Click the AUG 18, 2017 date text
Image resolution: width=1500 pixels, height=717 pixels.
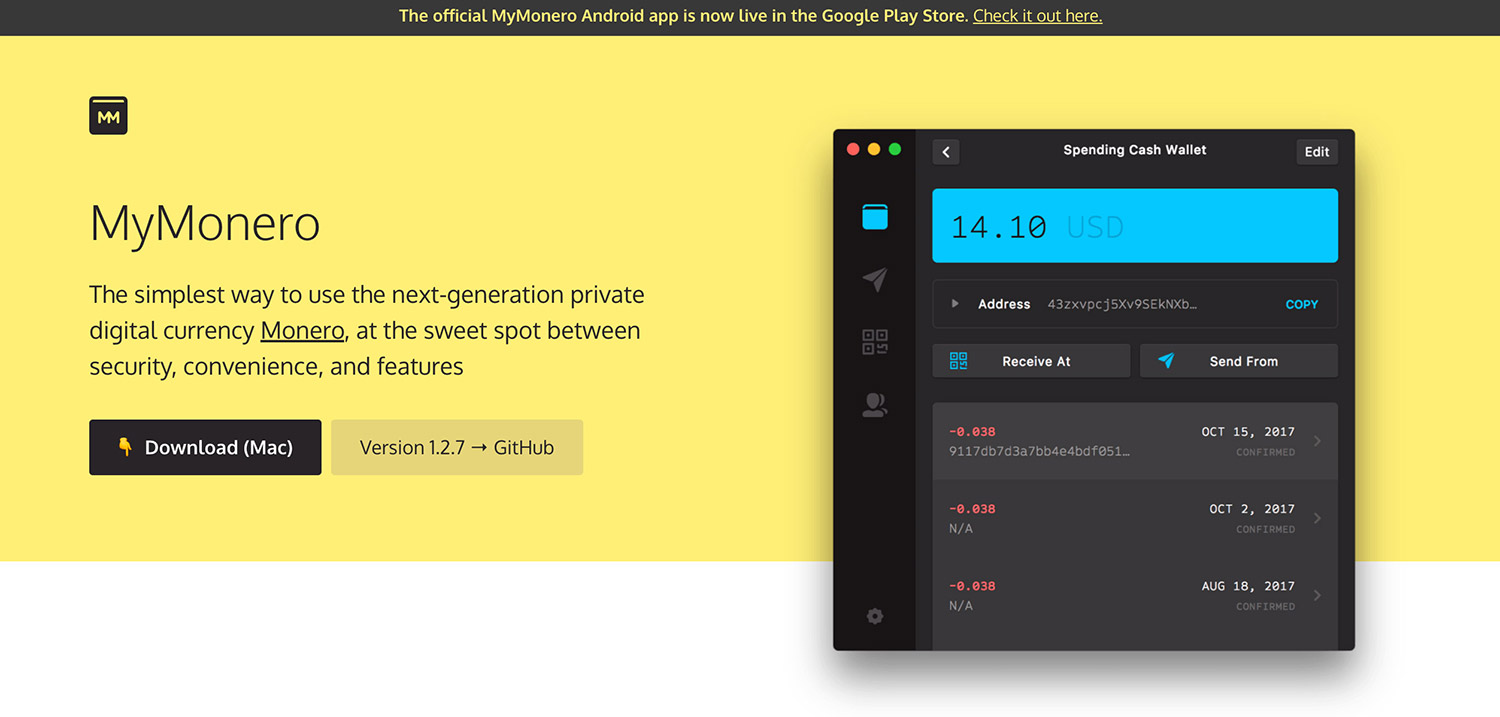tap(1248, 586)
